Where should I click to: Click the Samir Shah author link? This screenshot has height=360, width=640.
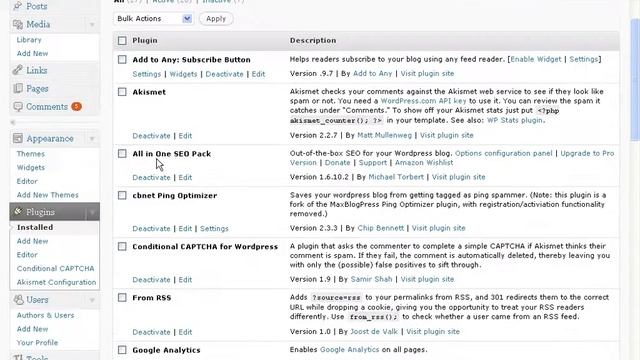[x=371, y=279]
